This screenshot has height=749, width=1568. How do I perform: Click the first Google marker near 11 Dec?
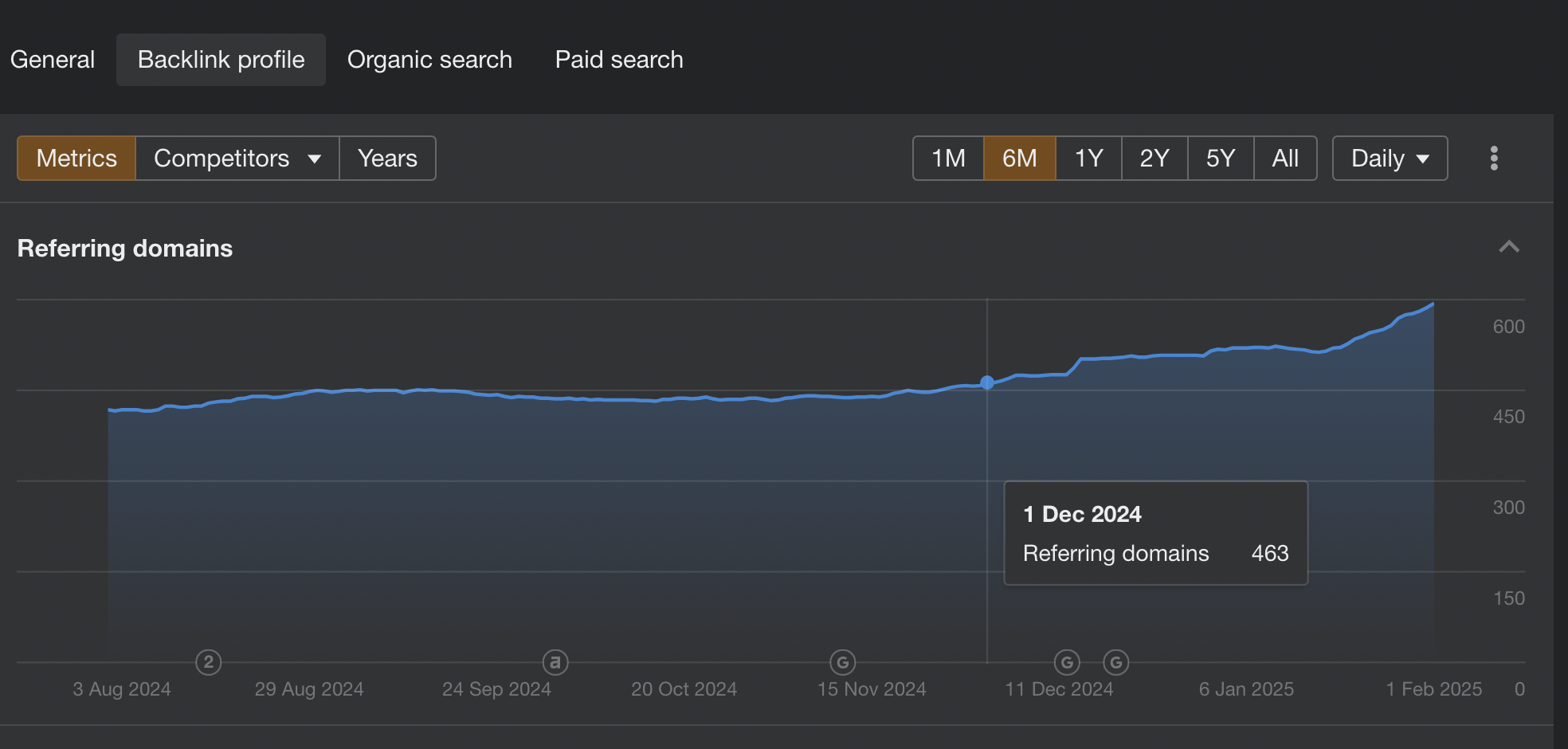(1067, 662)
